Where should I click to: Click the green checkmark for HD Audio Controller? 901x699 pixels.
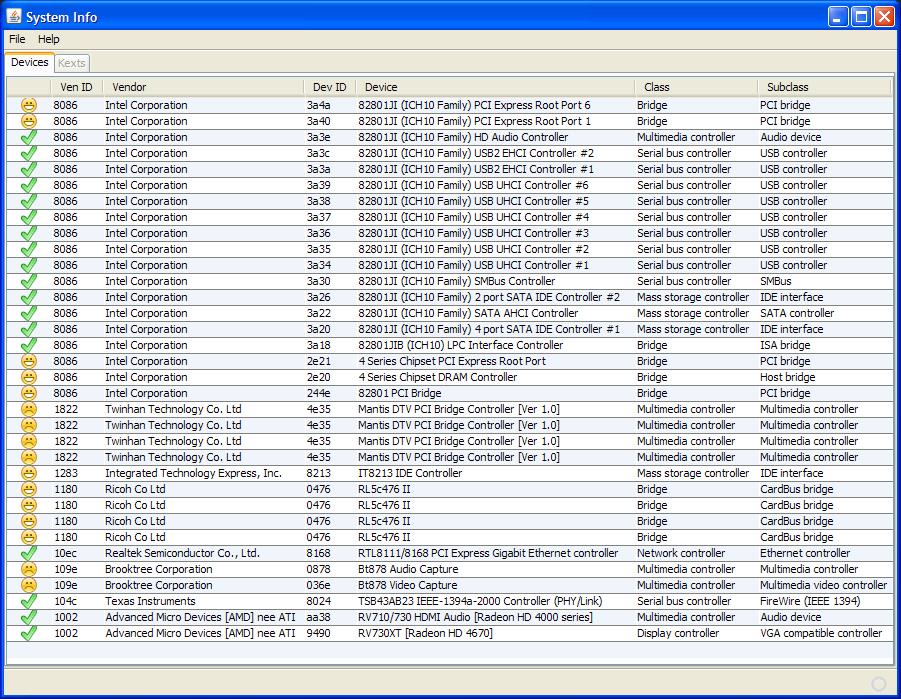29,137
